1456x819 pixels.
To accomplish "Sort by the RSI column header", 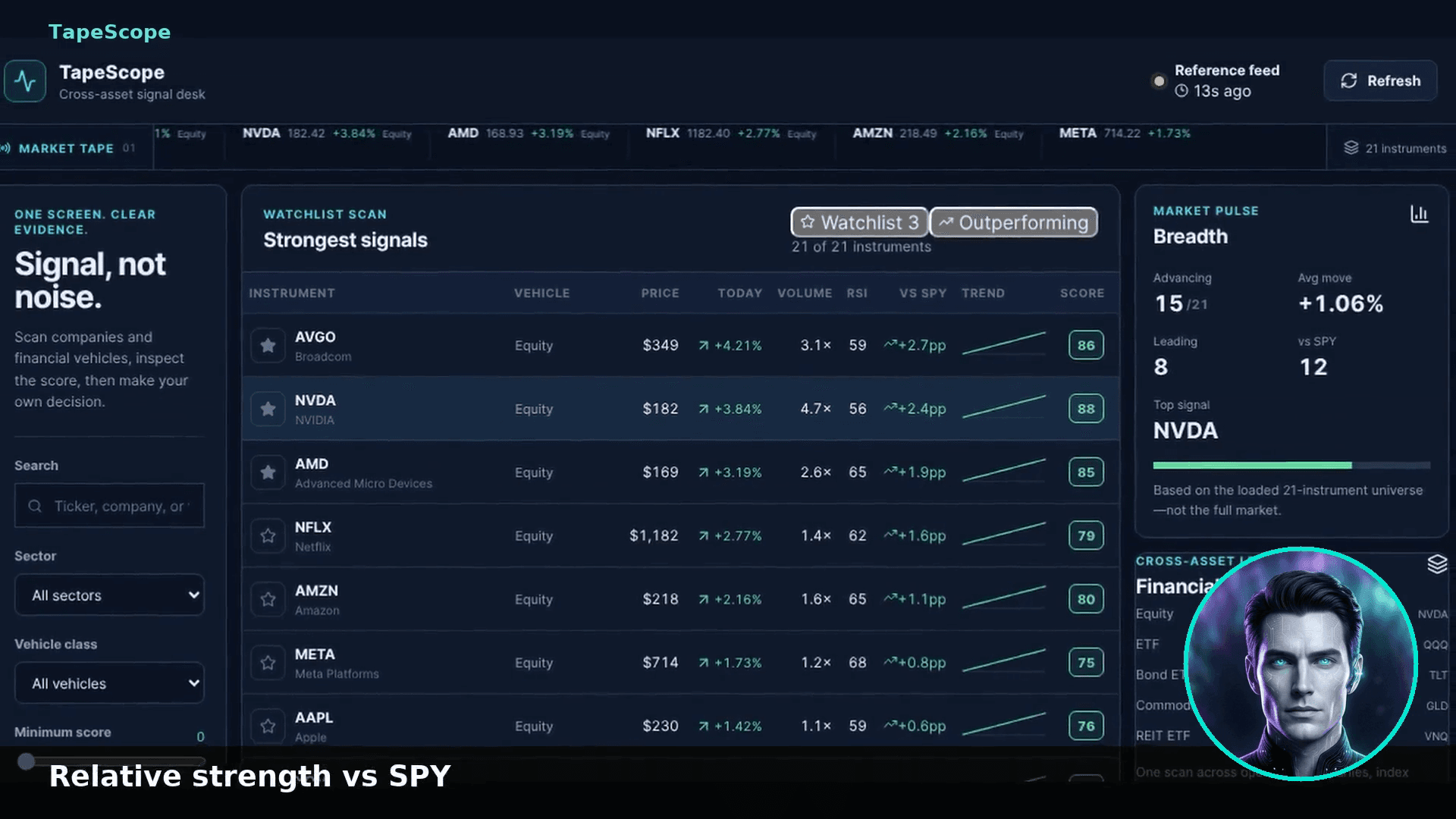I will 857,293.
